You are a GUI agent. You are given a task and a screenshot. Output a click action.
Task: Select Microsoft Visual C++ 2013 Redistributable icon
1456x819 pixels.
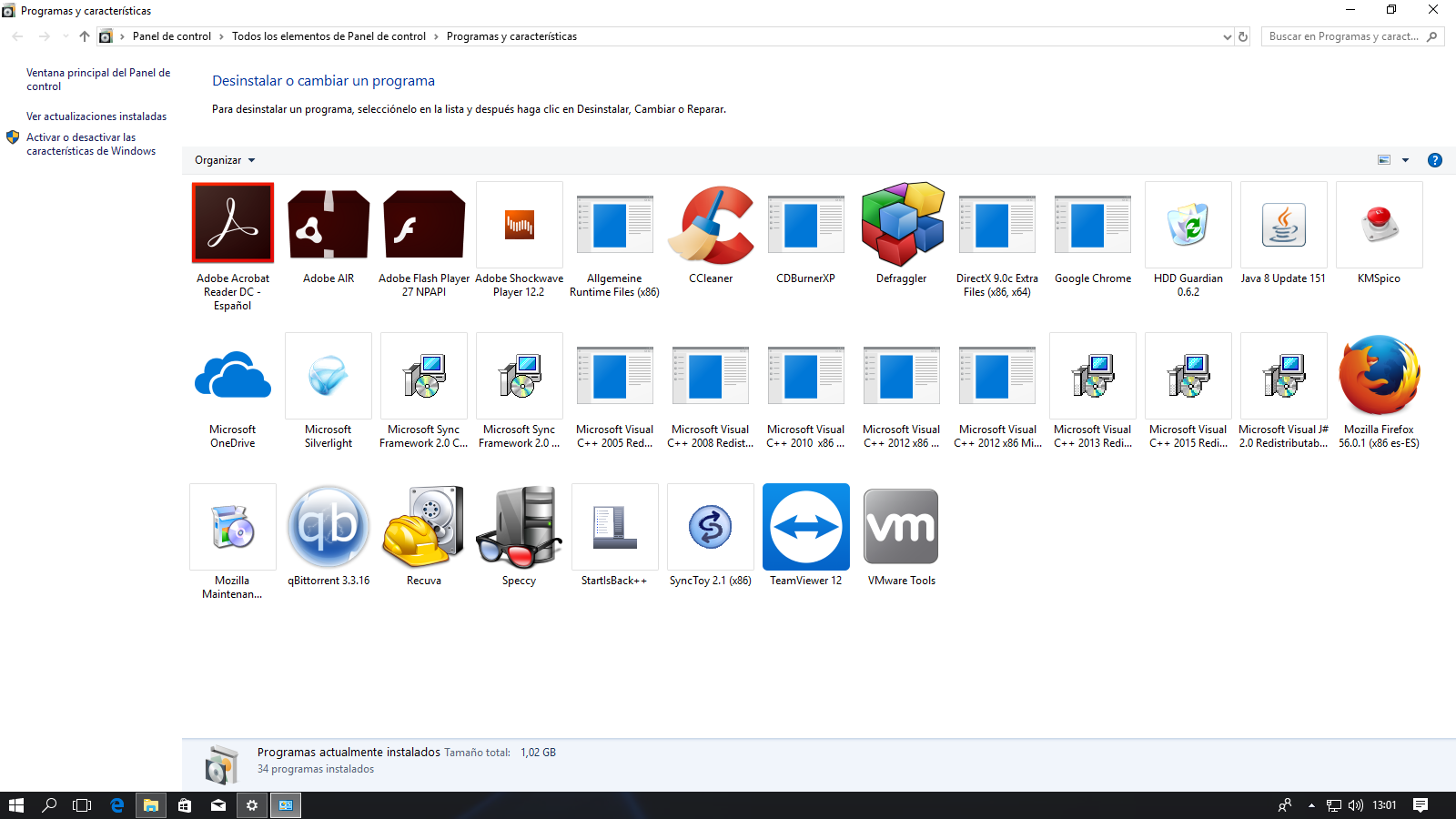1093,376
